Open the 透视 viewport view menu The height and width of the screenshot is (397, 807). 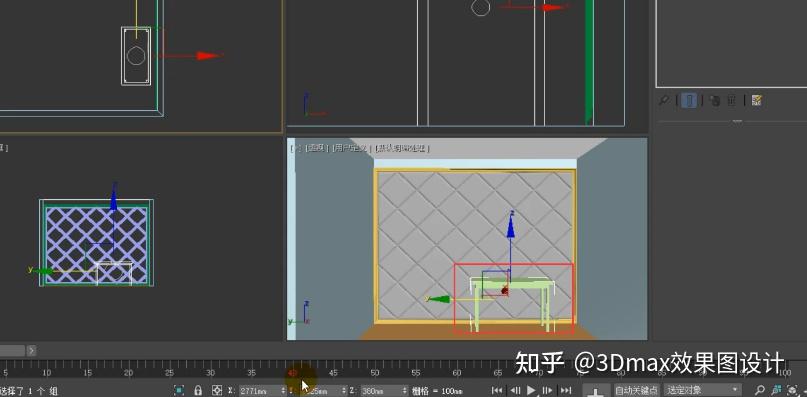317,148
